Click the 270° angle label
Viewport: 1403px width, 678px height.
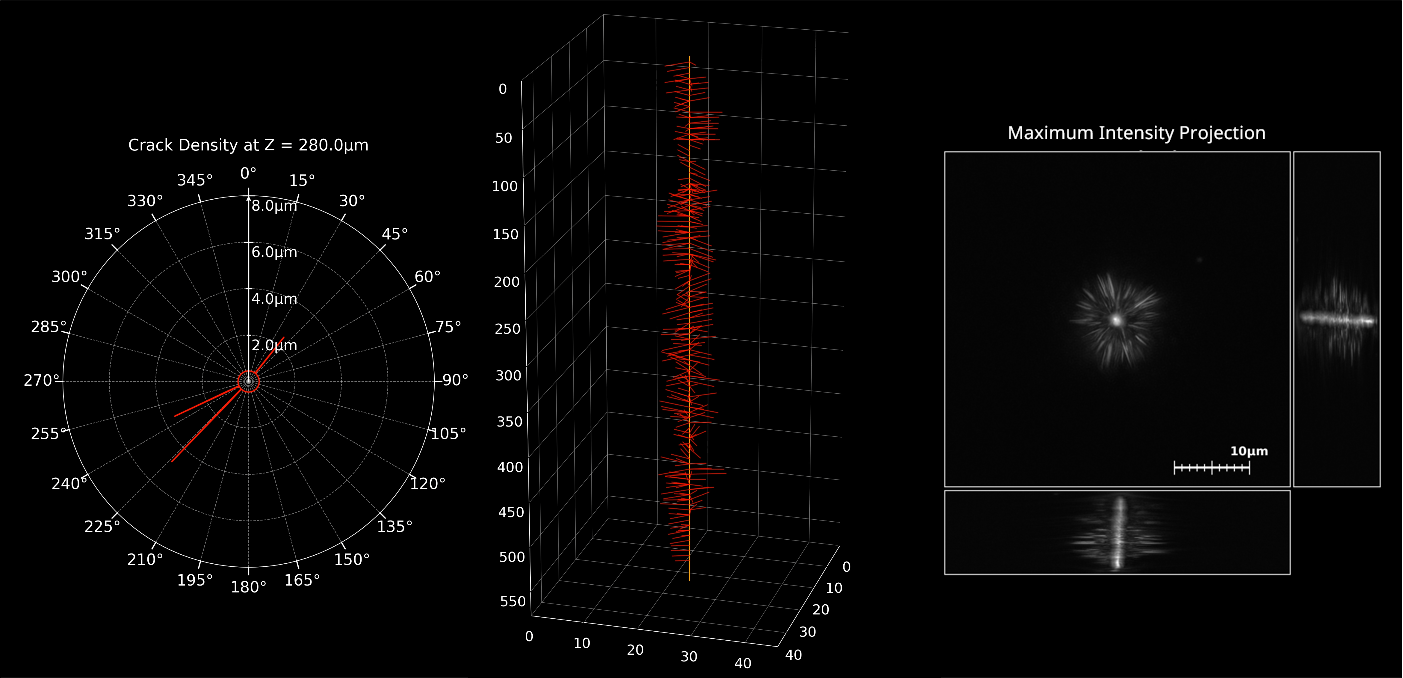[x=41, y=380]
